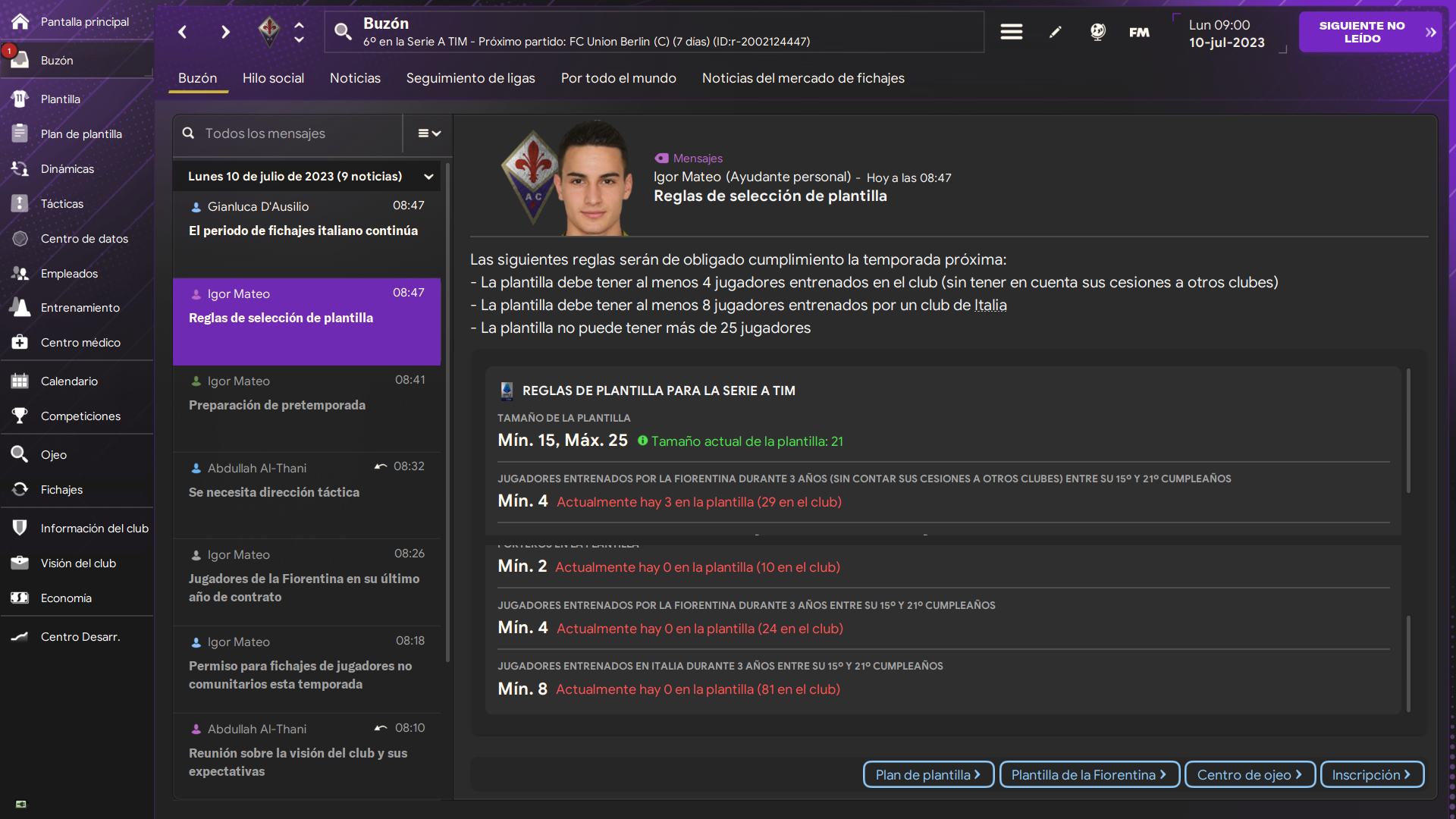Open Competiciones trophy icon
The image size is (1456, 819).
pos(20,416)
